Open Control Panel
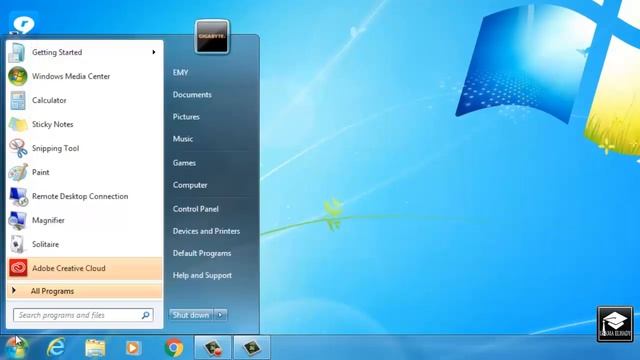The width and height of the screenshot is (640, 360). (x=196, y=209)
